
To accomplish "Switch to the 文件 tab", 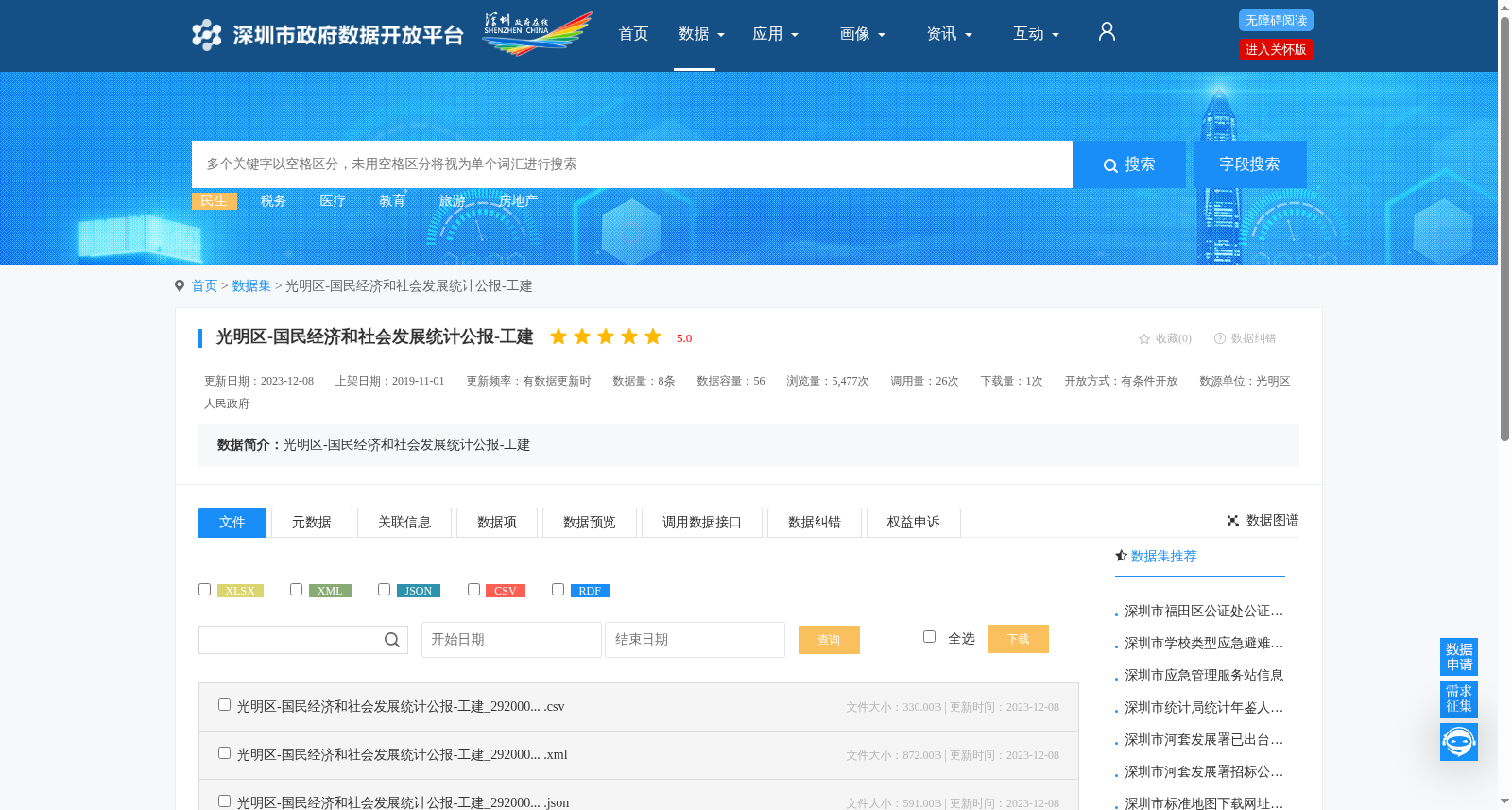I will 232,523.
